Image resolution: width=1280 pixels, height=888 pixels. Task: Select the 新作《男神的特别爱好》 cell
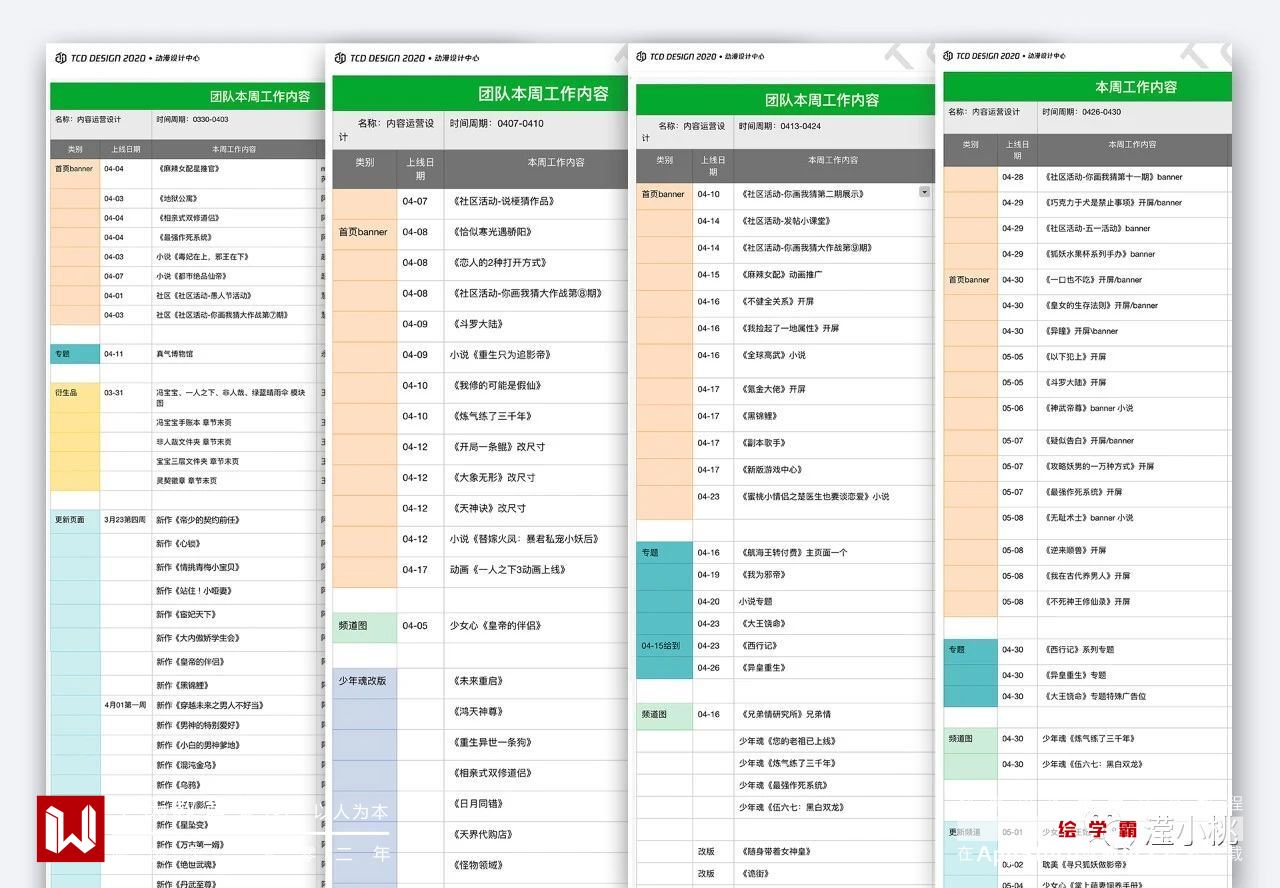click(236, 725)
